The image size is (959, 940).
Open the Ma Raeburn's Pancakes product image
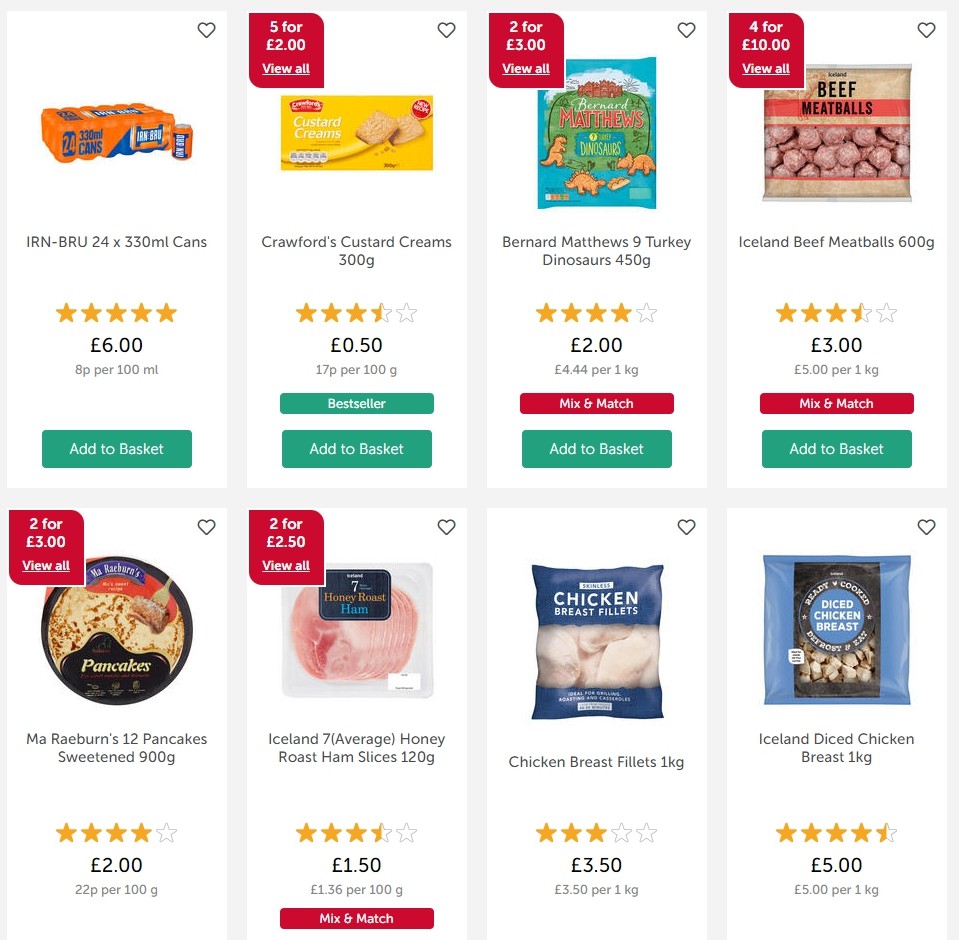coord(116,630)
